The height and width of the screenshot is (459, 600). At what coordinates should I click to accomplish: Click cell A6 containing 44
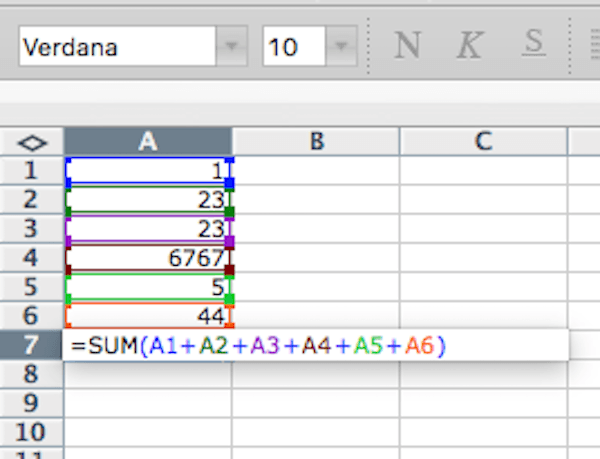click(148, 315)
